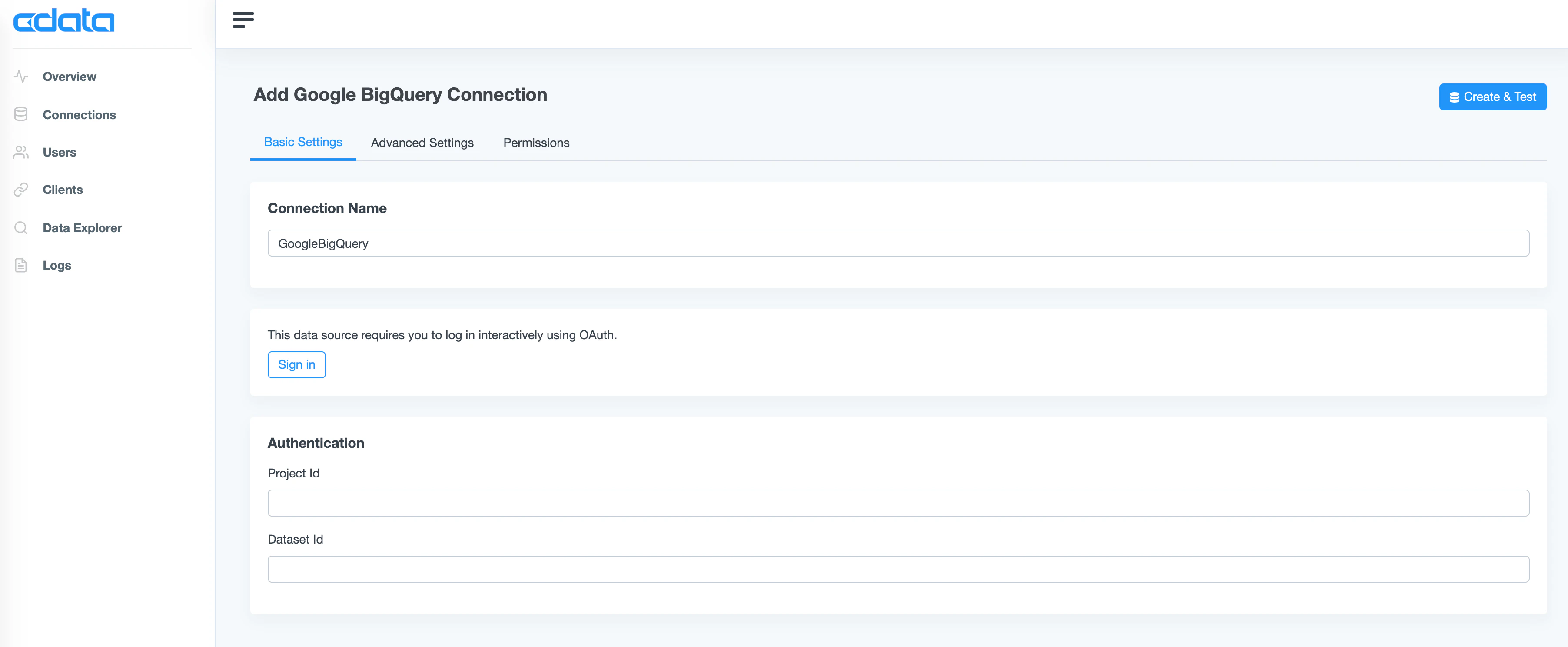The width and height of the screenshot is (1568, 647).
Task: Open the Permissions tab
Action: click(536, 143)
